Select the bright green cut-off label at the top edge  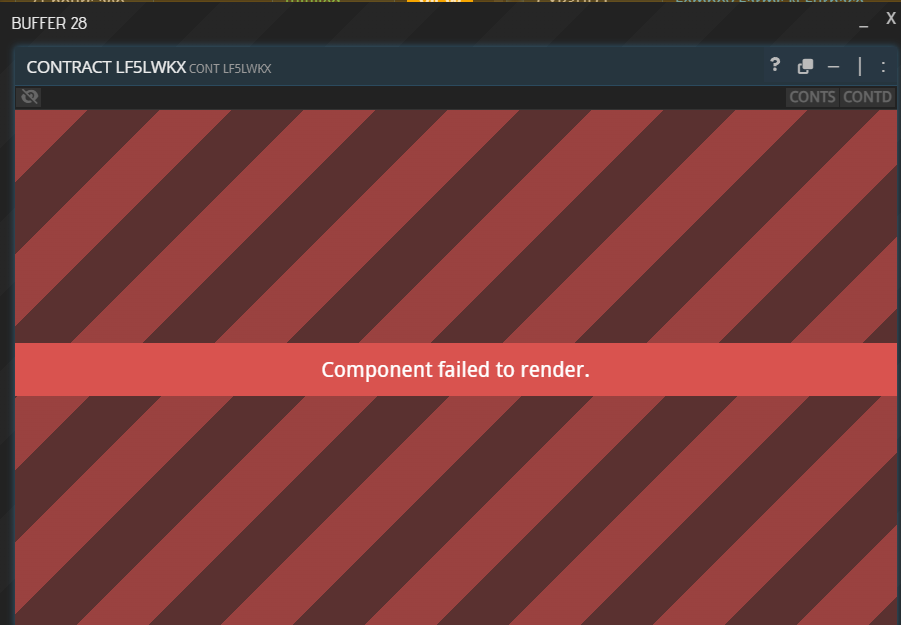[313, 1]
